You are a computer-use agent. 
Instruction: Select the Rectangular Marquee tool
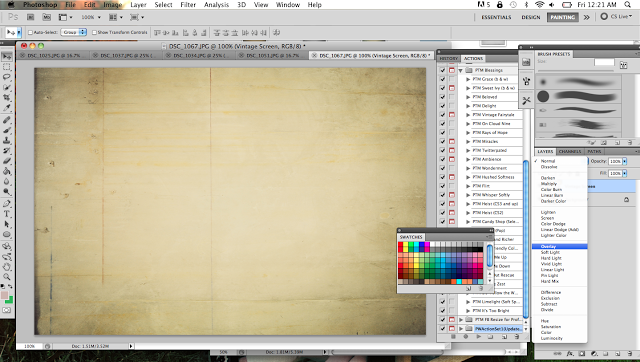click(7, 67)
